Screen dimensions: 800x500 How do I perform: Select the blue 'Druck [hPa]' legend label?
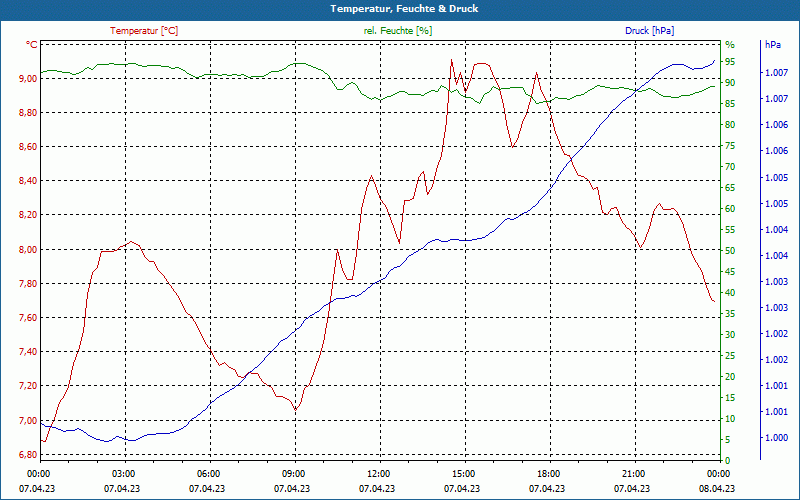[649, 31]
